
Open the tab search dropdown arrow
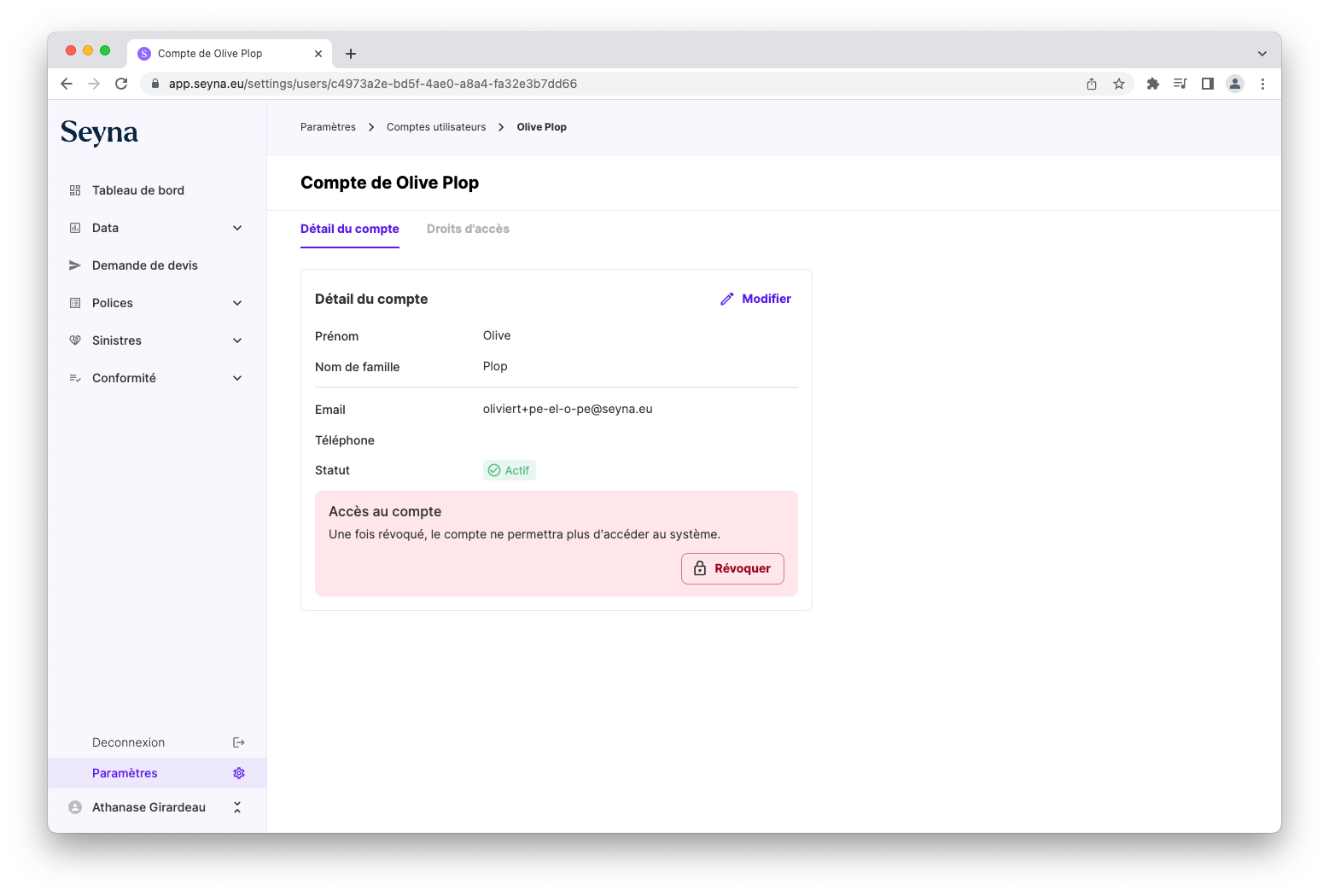click(x=1262, y=54)
